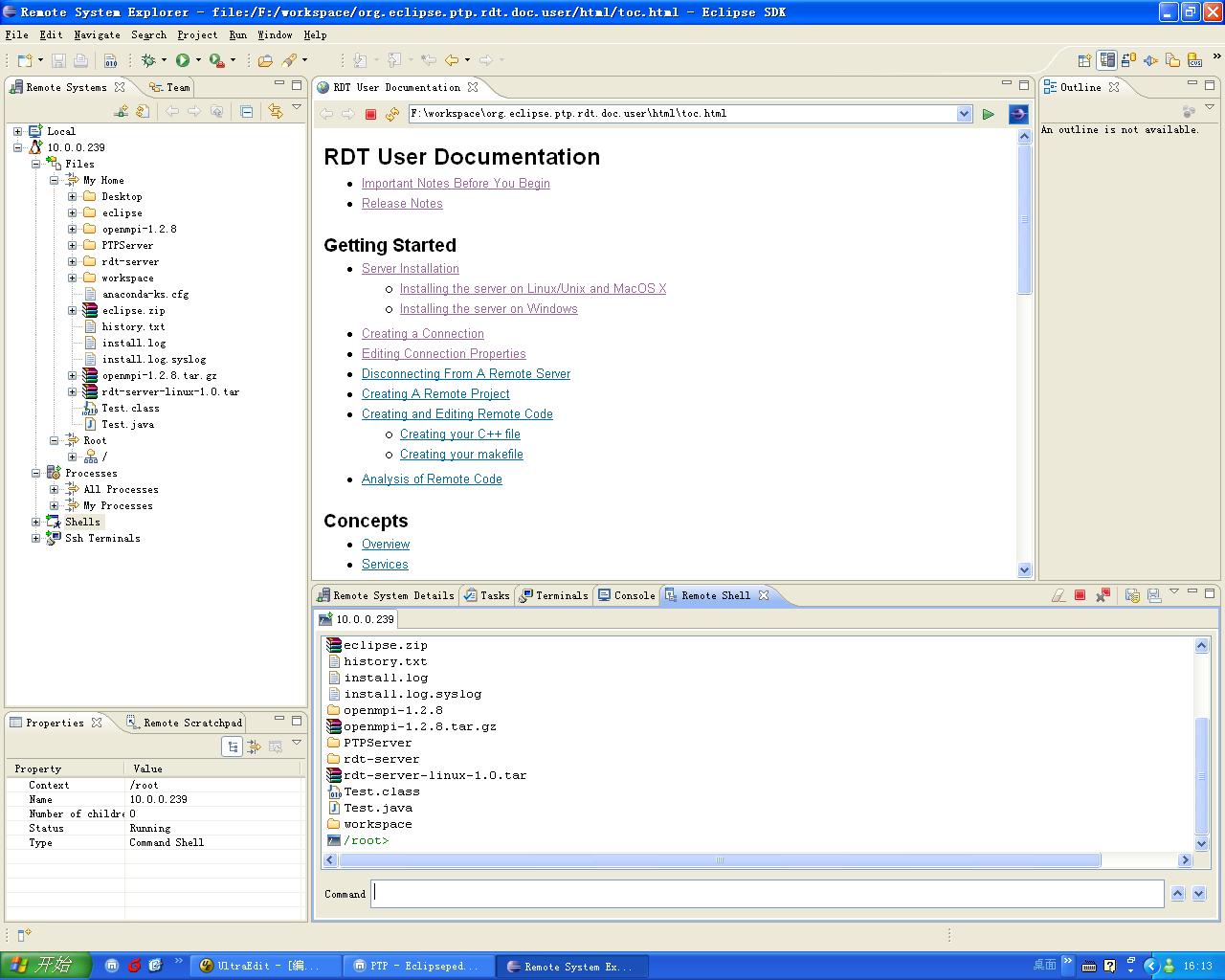Expand the All Processes node
This screenshot has height=980, width=1225.
(x=54, y=489)
